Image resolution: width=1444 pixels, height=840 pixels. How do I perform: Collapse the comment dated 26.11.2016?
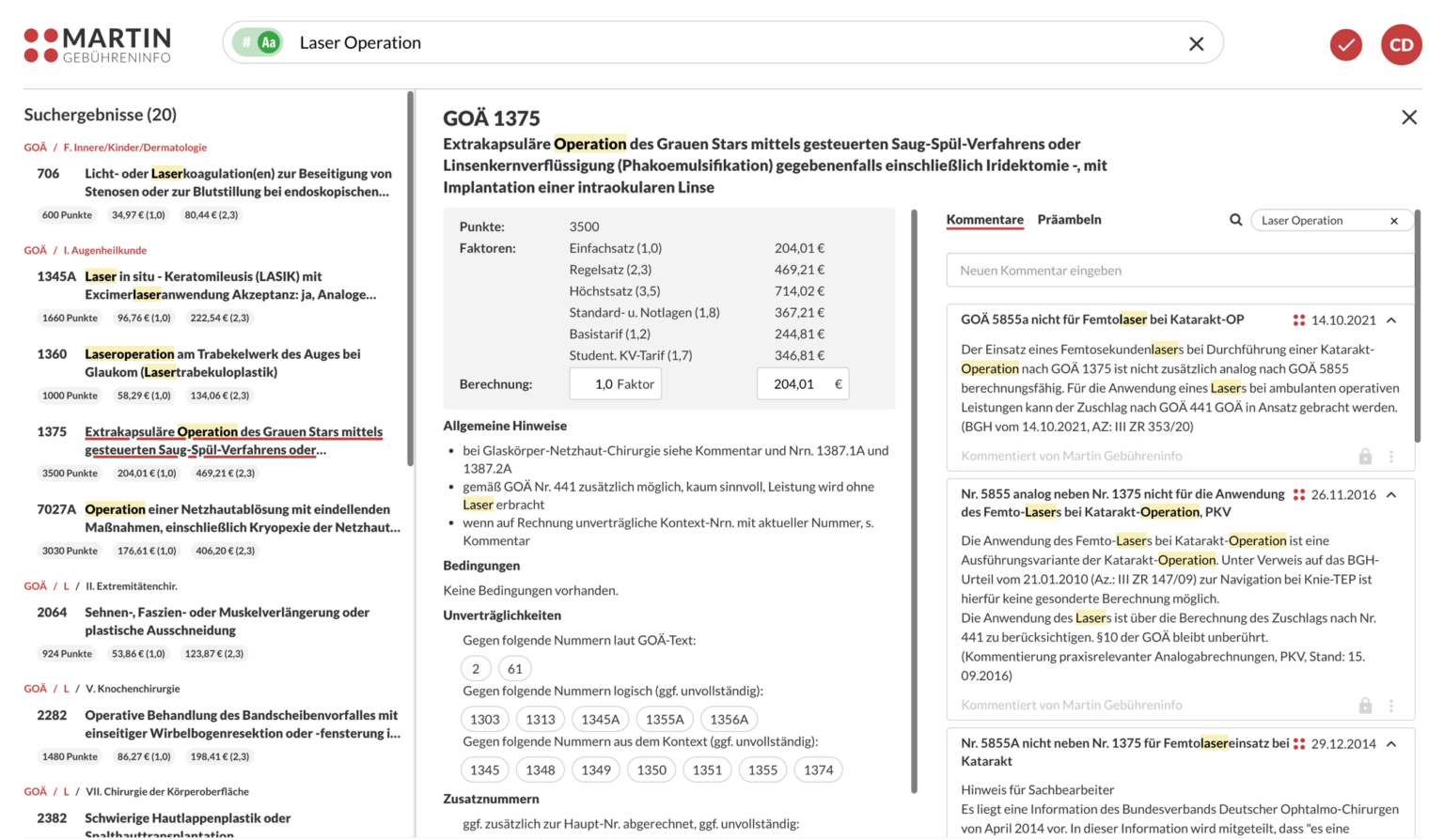click(1391, 495)
